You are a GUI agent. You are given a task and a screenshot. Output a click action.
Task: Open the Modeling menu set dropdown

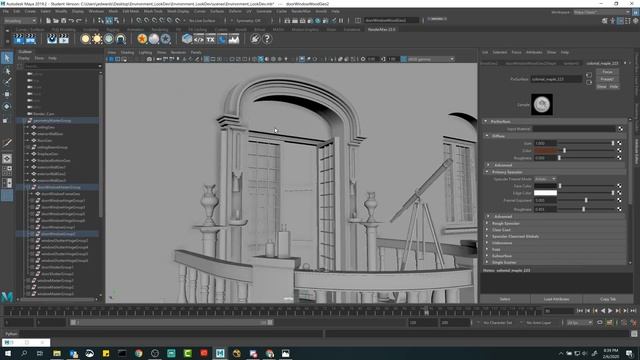pyautogui.click(x=20, y=20)
